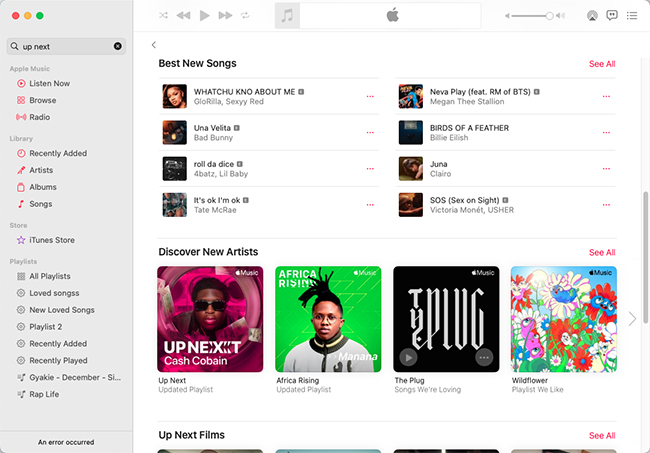Open more options for WHATCHU KNO ABOUT ME

tap(370, 96)
